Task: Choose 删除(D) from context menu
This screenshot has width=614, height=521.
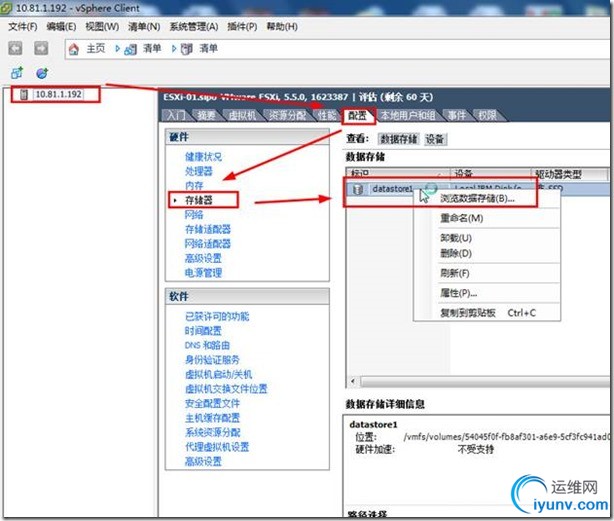Action: [456, 253]
